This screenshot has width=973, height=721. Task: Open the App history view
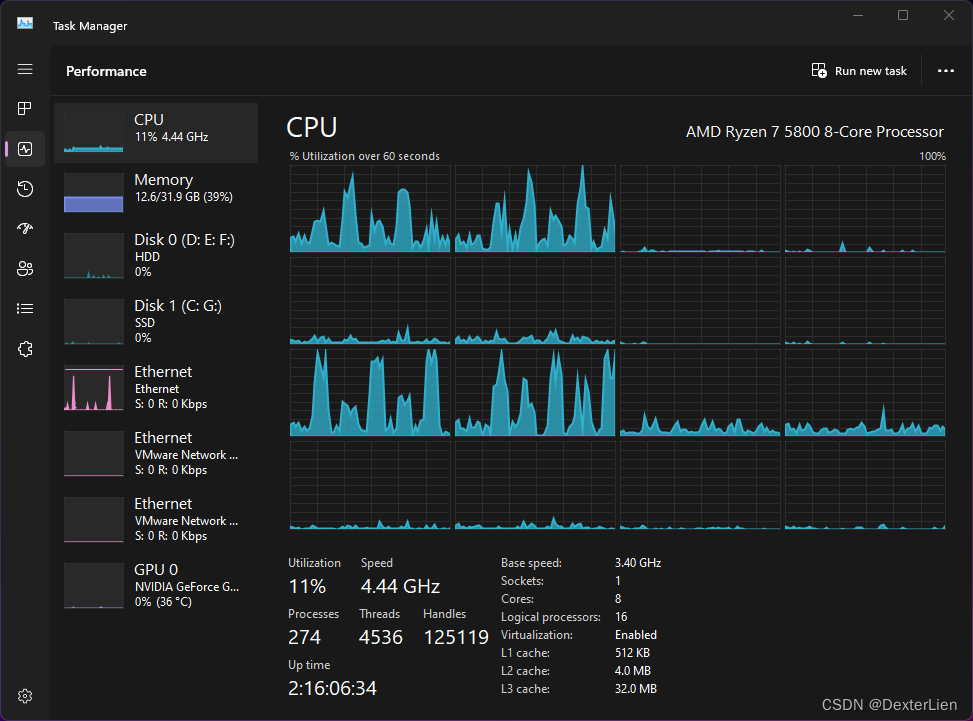(x=25, y=188)
